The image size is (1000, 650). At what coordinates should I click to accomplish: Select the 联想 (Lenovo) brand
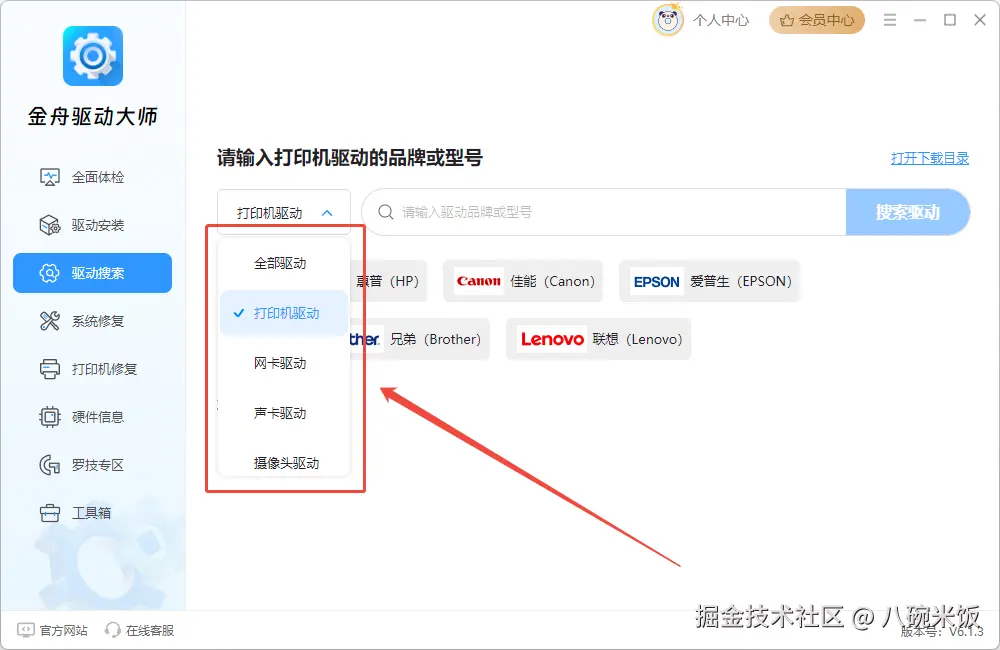pos(598,339)
